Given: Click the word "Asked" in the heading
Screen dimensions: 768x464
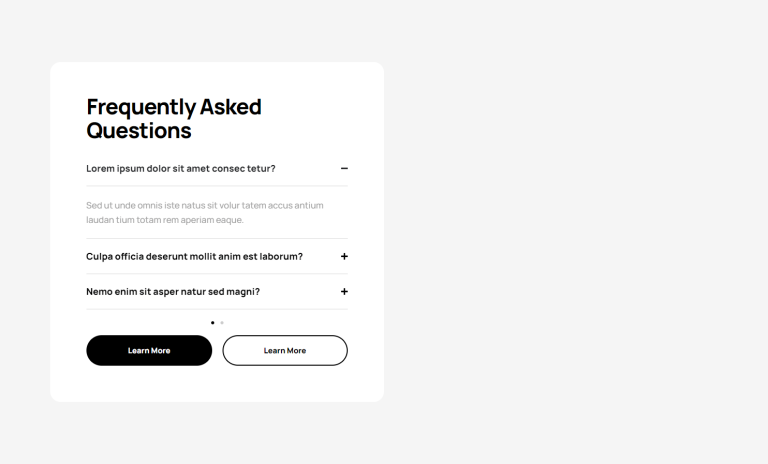Looking at the screenshot, I should click(230, 107).
